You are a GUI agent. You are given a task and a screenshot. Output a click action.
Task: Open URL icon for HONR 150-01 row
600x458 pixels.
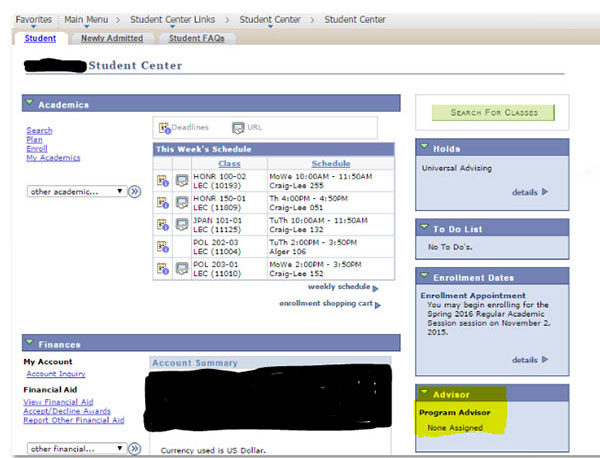[181, 203]
